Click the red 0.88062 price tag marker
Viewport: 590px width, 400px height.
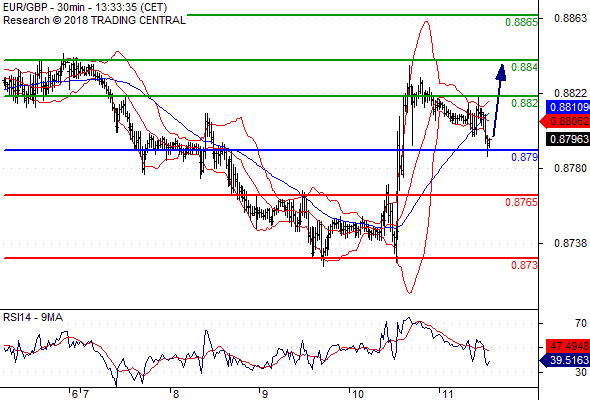click(564, 121)
